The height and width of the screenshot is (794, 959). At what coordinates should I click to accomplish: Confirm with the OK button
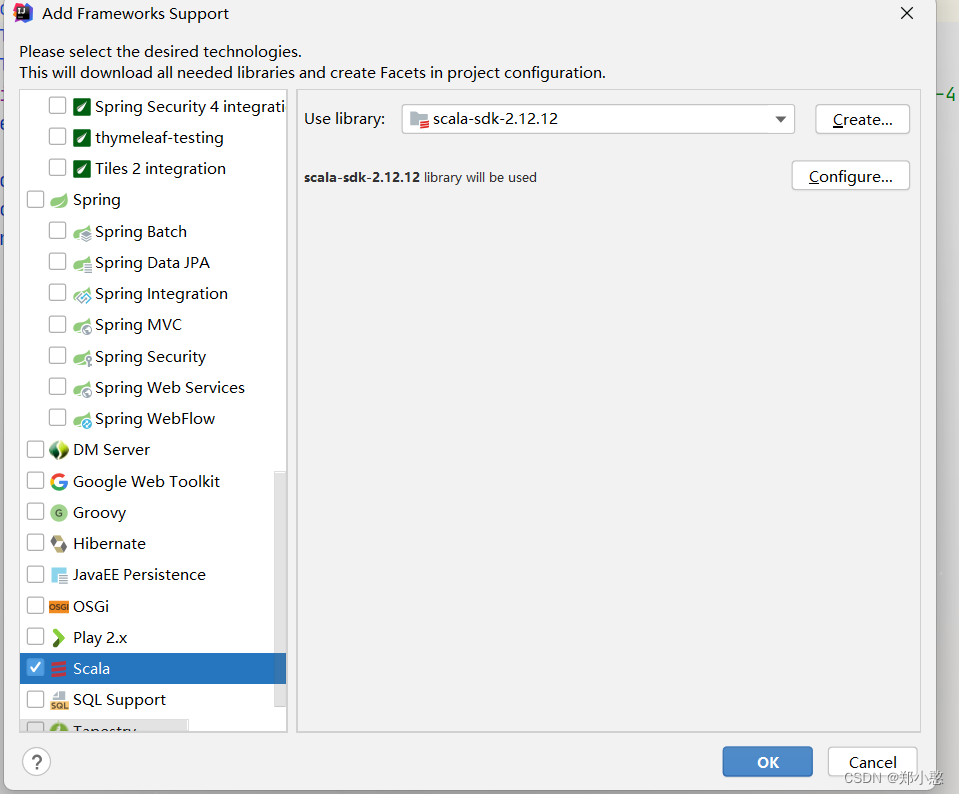768,762
